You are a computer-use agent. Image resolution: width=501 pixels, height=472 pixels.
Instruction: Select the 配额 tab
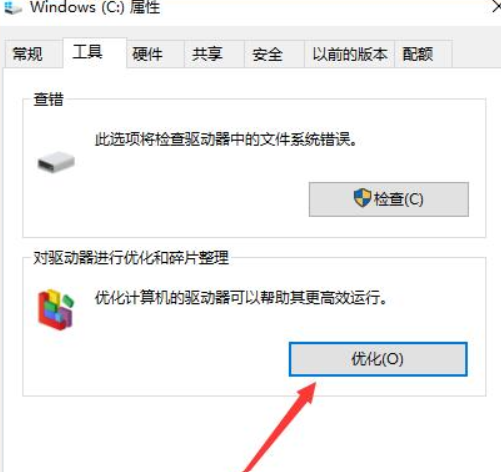click(x=423, y=54)
